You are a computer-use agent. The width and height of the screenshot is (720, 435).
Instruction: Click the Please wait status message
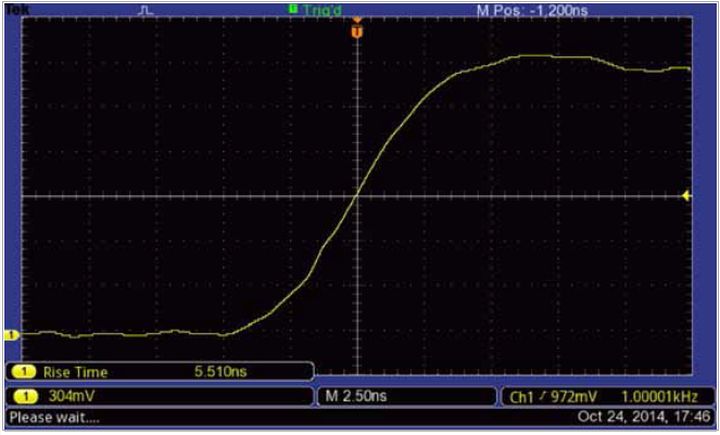click(x=54, y=418)
